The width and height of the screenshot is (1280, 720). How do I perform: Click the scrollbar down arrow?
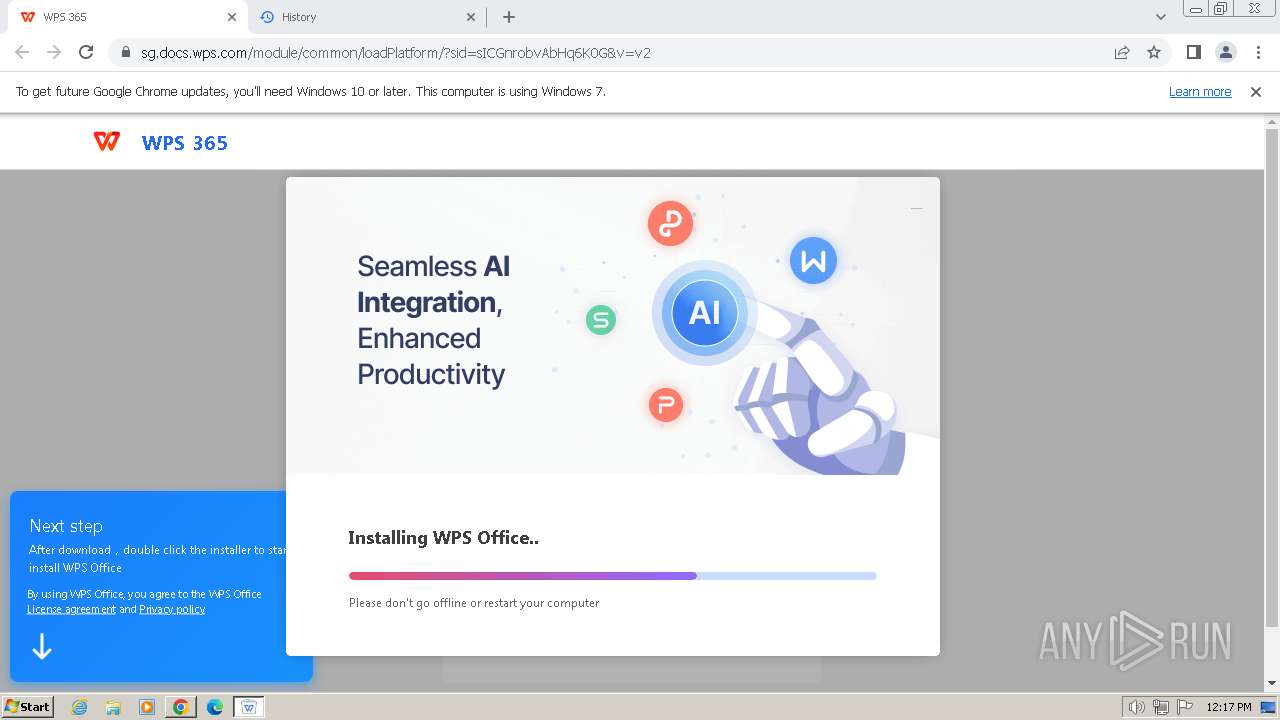coord(1272,683)
